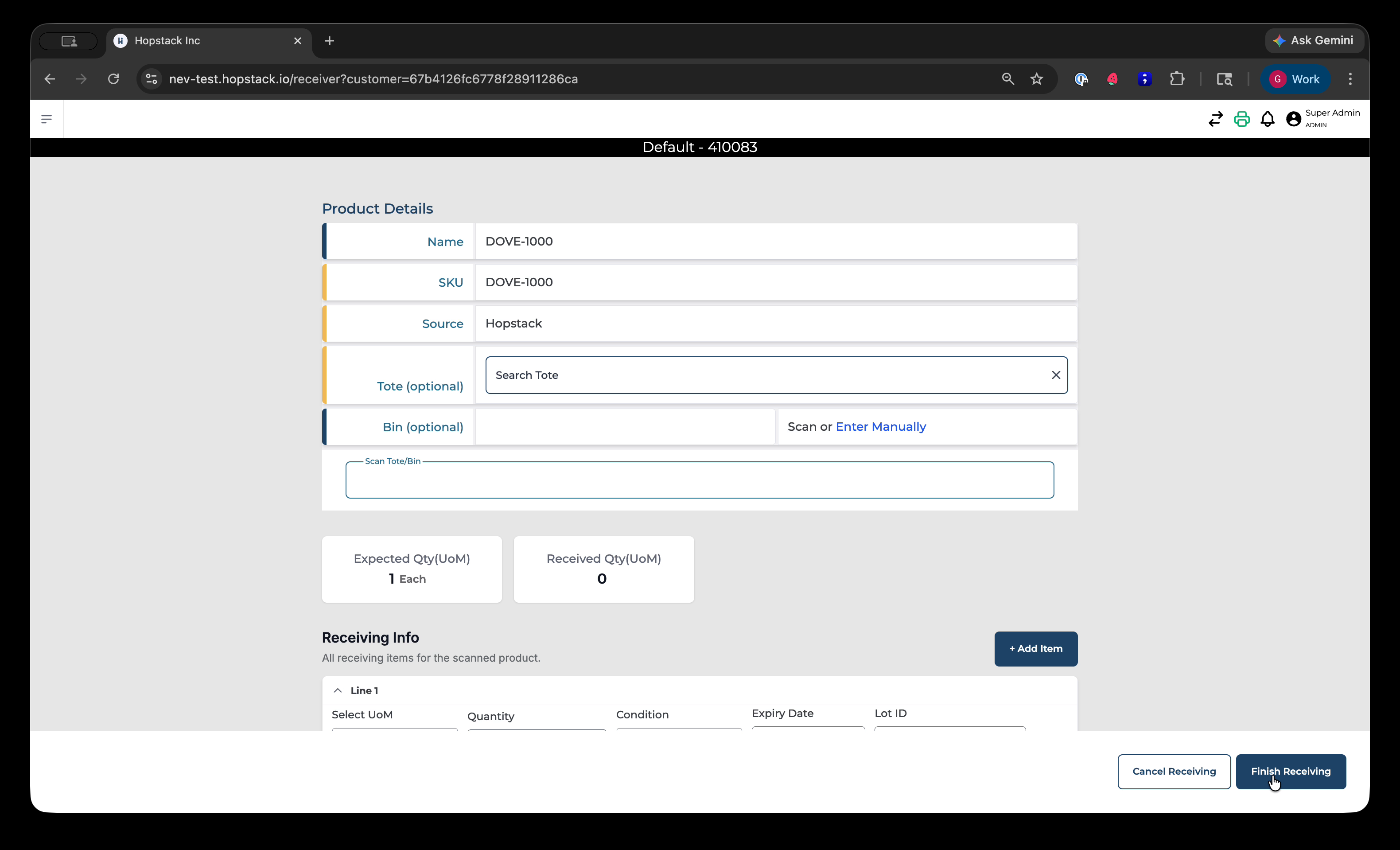
Task: Click the Source value Hopstack
Action: [x=513, y=324]
